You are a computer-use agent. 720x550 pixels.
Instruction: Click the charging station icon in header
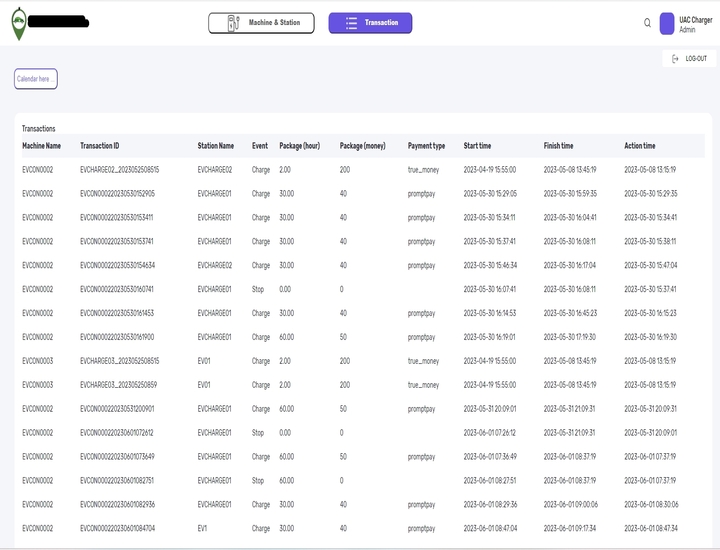pos(233,23)
